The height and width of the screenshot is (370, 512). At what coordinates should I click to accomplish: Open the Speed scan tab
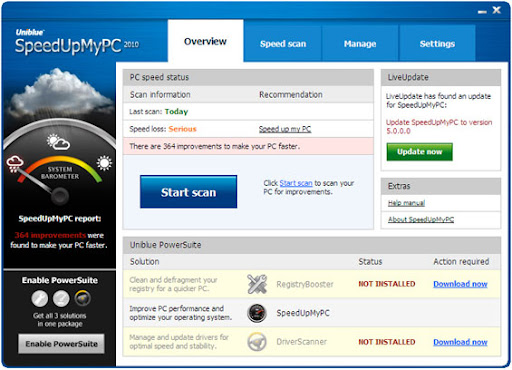click(x=283, y=44)
